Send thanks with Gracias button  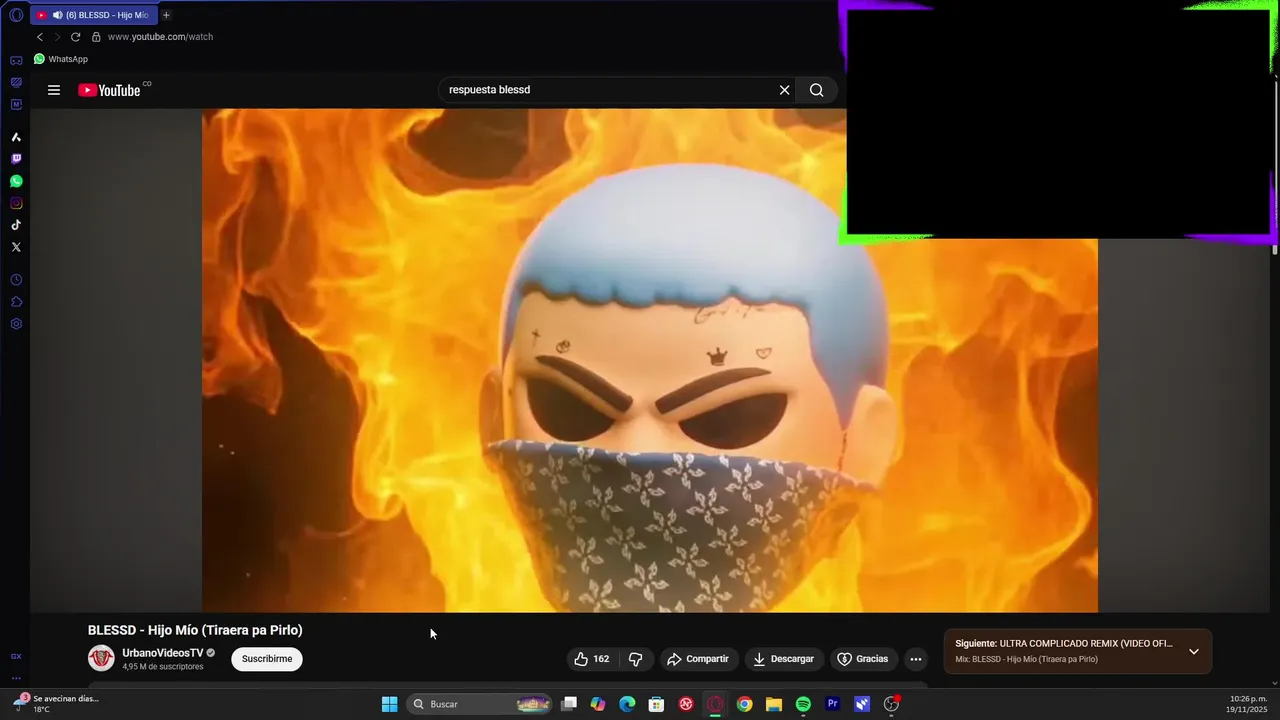[863, 659]
